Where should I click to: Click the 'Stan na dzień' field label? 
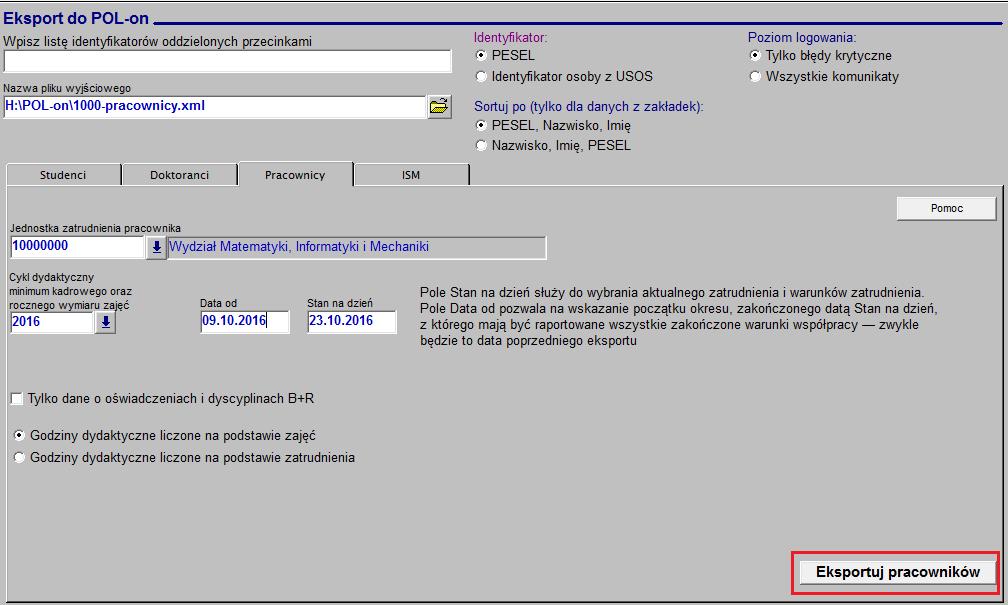(x=339, y=303)
